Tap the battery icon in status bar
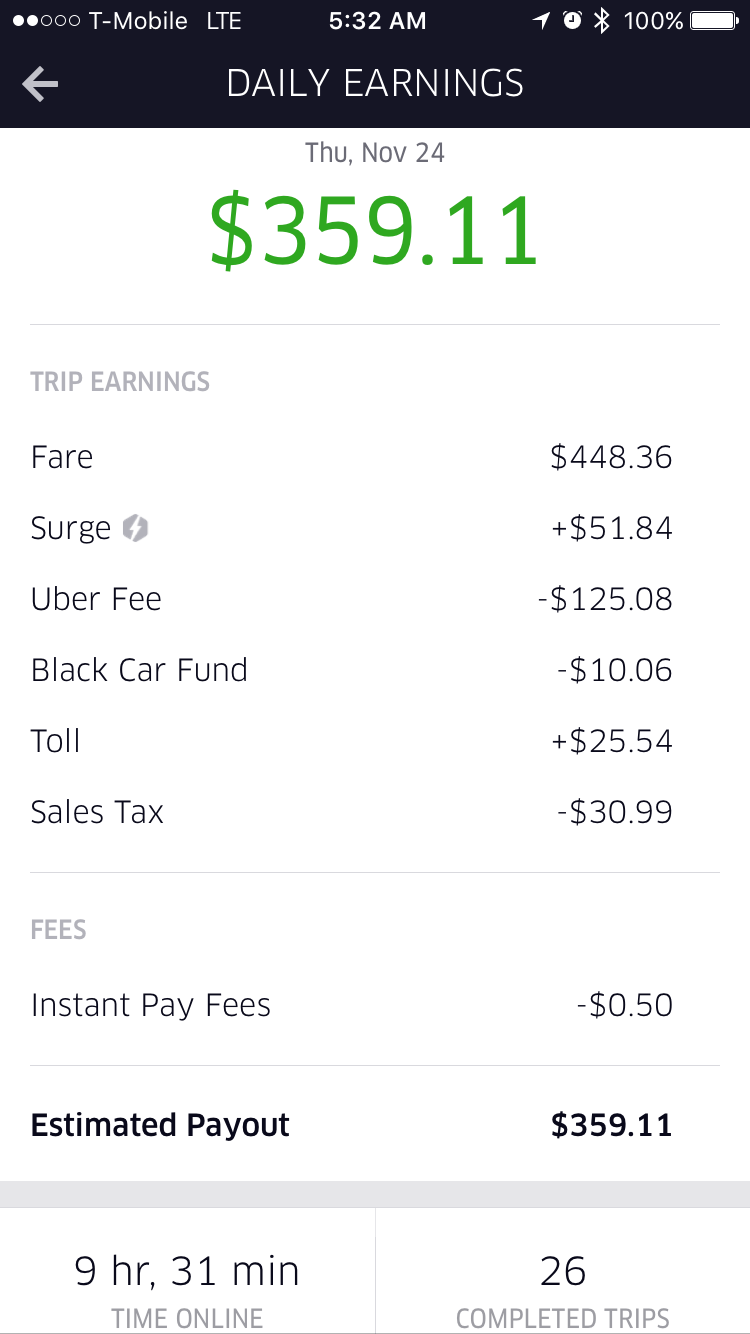Viewport: 750px width, 1334px height. (x=713, y=21)
